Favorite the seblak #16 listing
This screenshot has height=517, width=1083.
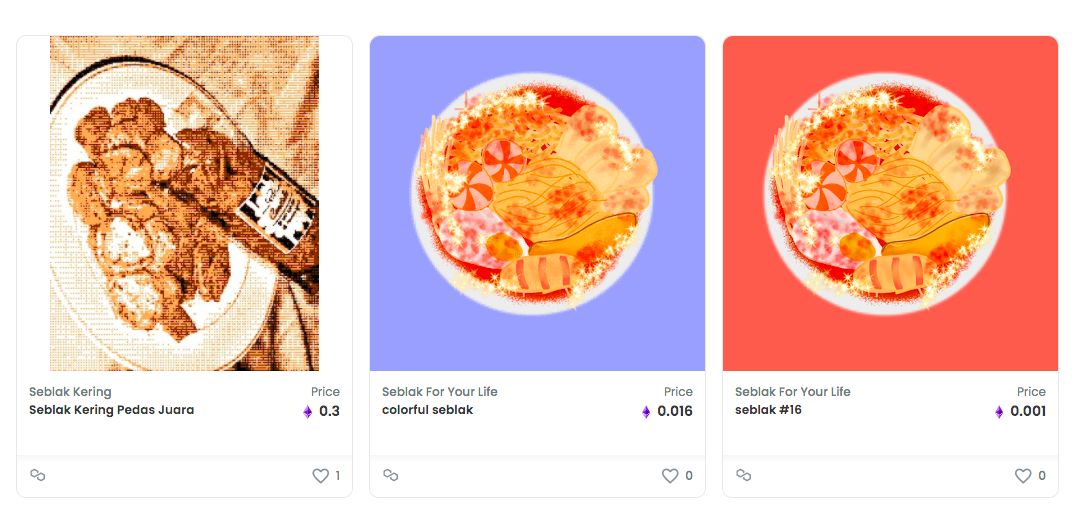click(x=1023, y=476)
